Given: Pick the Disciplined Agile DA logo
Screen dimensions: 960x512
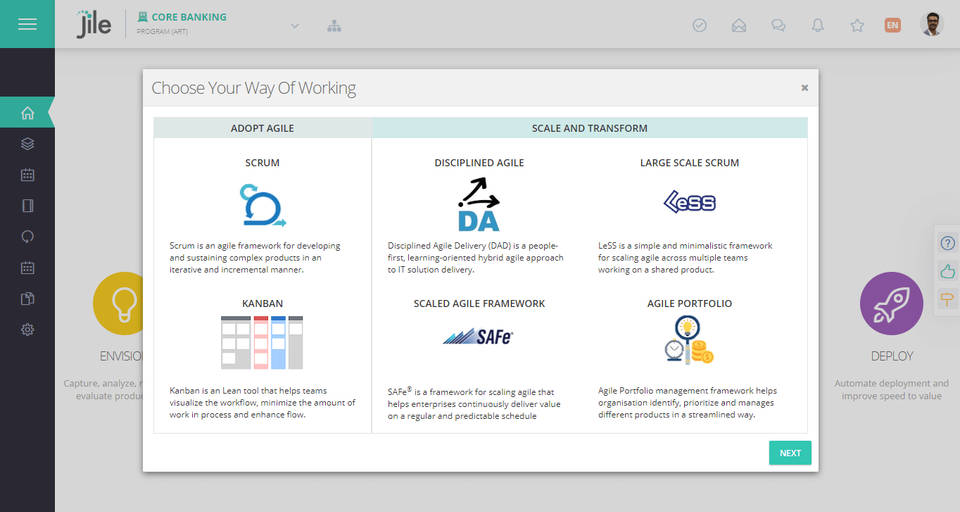Looking at the screenshot, I should [x=478, y=205].
